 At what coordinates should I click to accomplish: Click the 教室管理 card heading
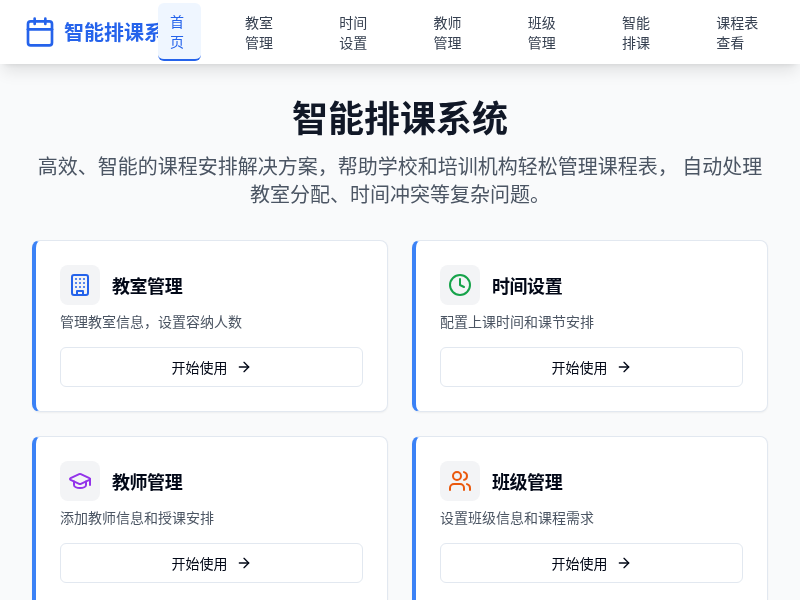tap(147, 286)
